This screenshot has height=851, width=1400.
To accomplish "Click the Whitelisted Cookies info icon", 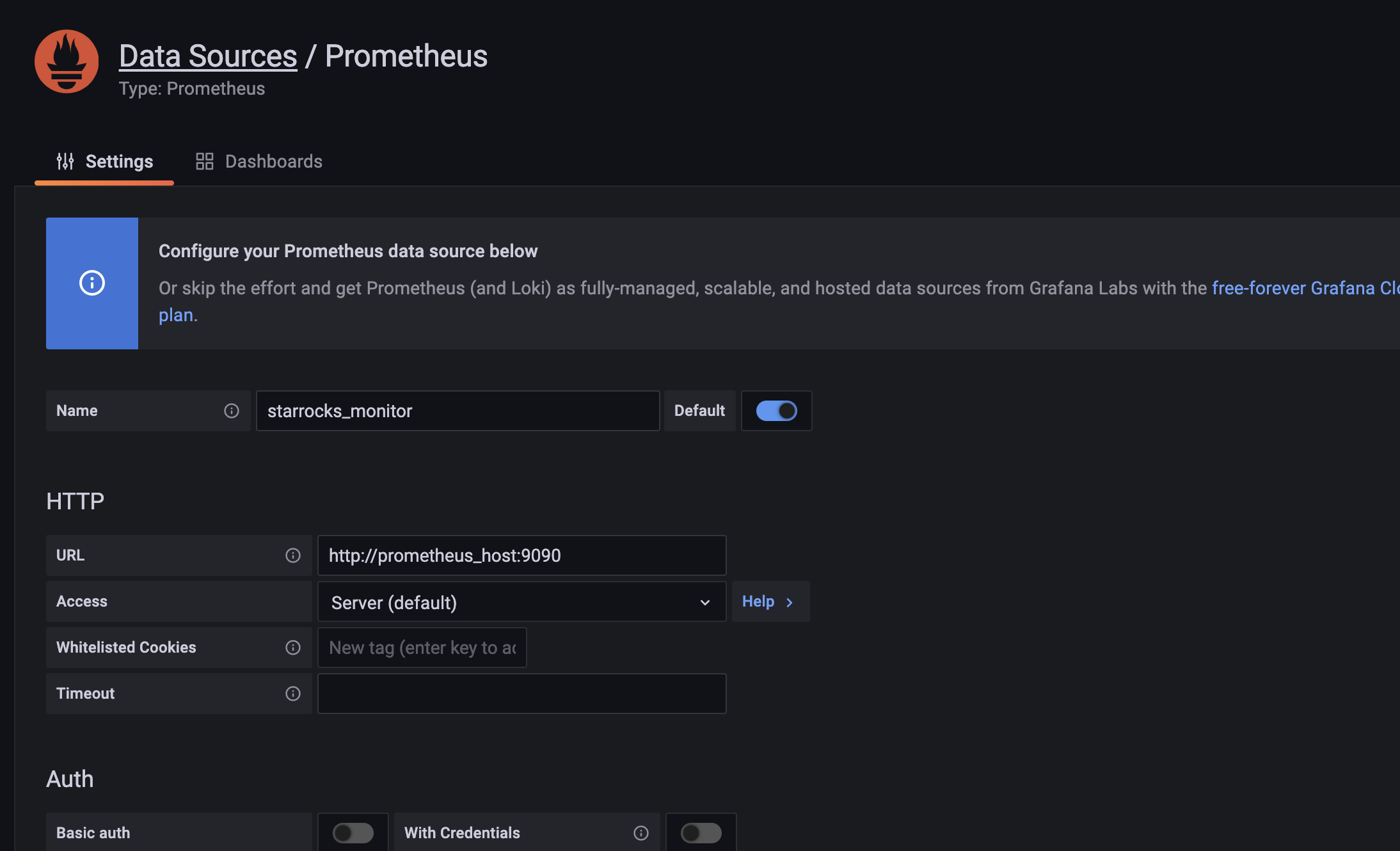I will 293,648.
